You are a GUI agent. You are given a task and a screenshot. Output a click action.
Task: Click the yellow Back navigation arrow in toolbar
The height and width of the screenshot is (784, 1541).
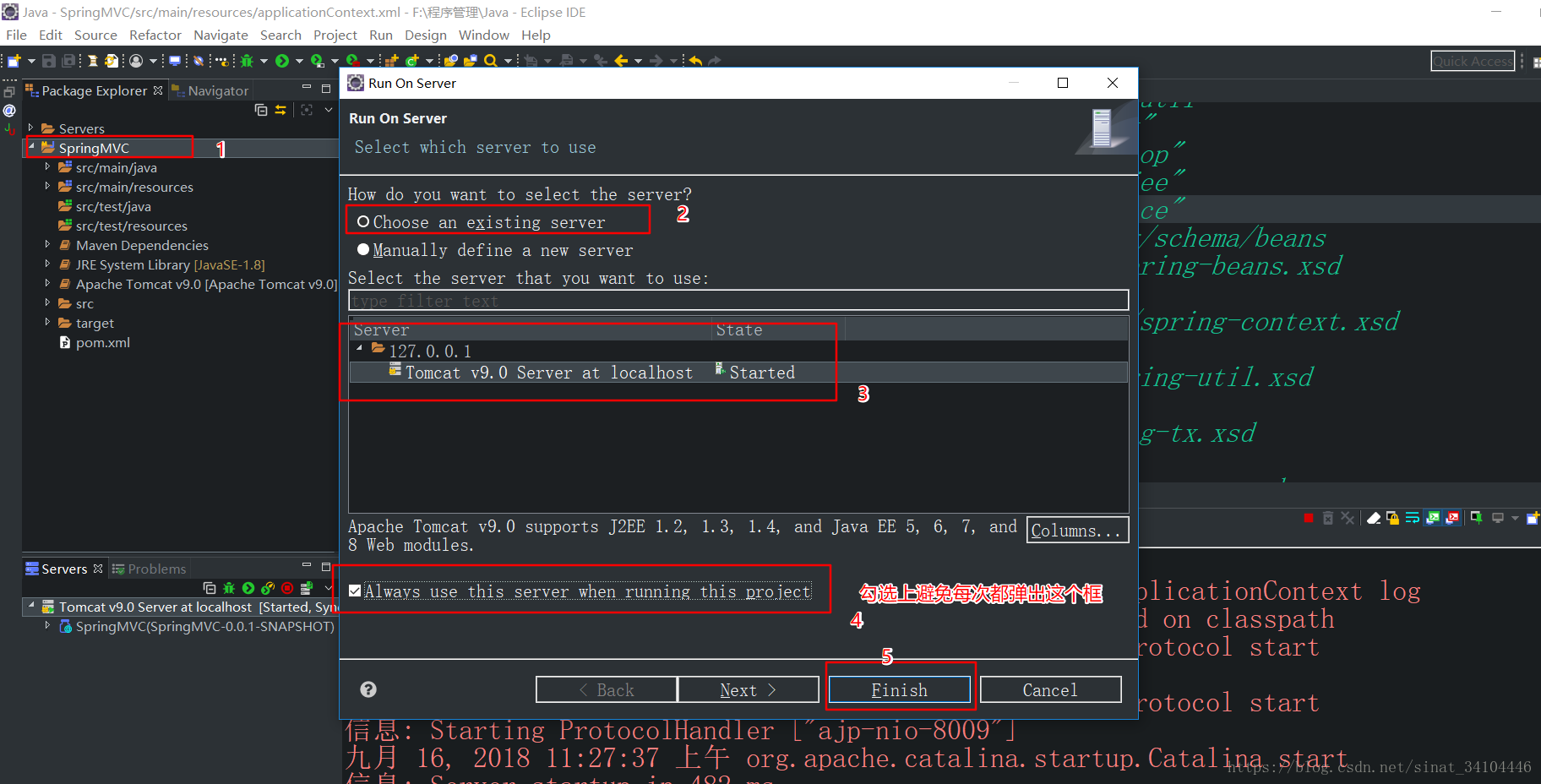tap(621, 61)
